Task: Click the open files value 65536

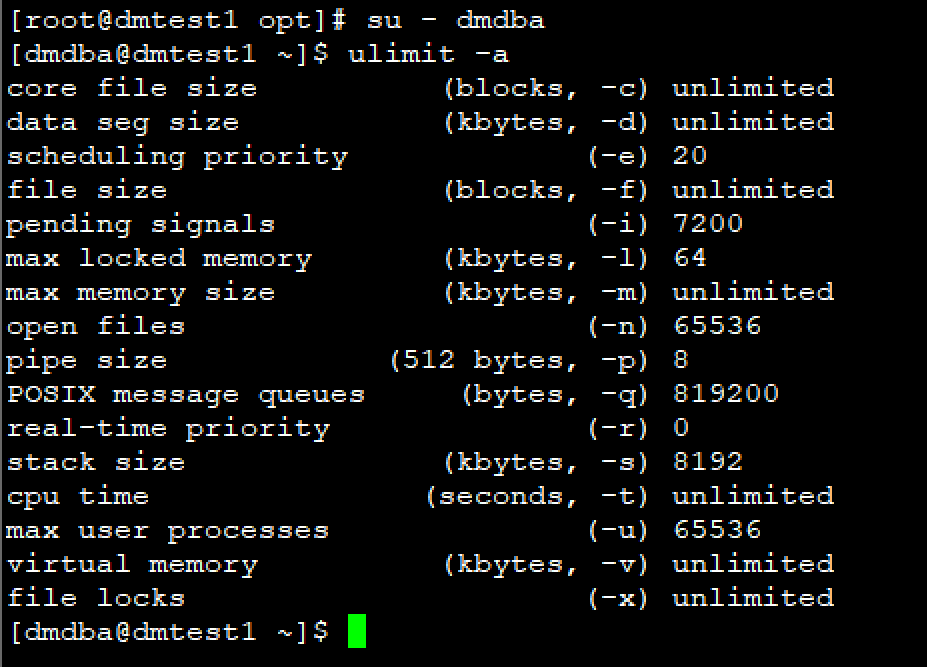Action: (717, 326)
